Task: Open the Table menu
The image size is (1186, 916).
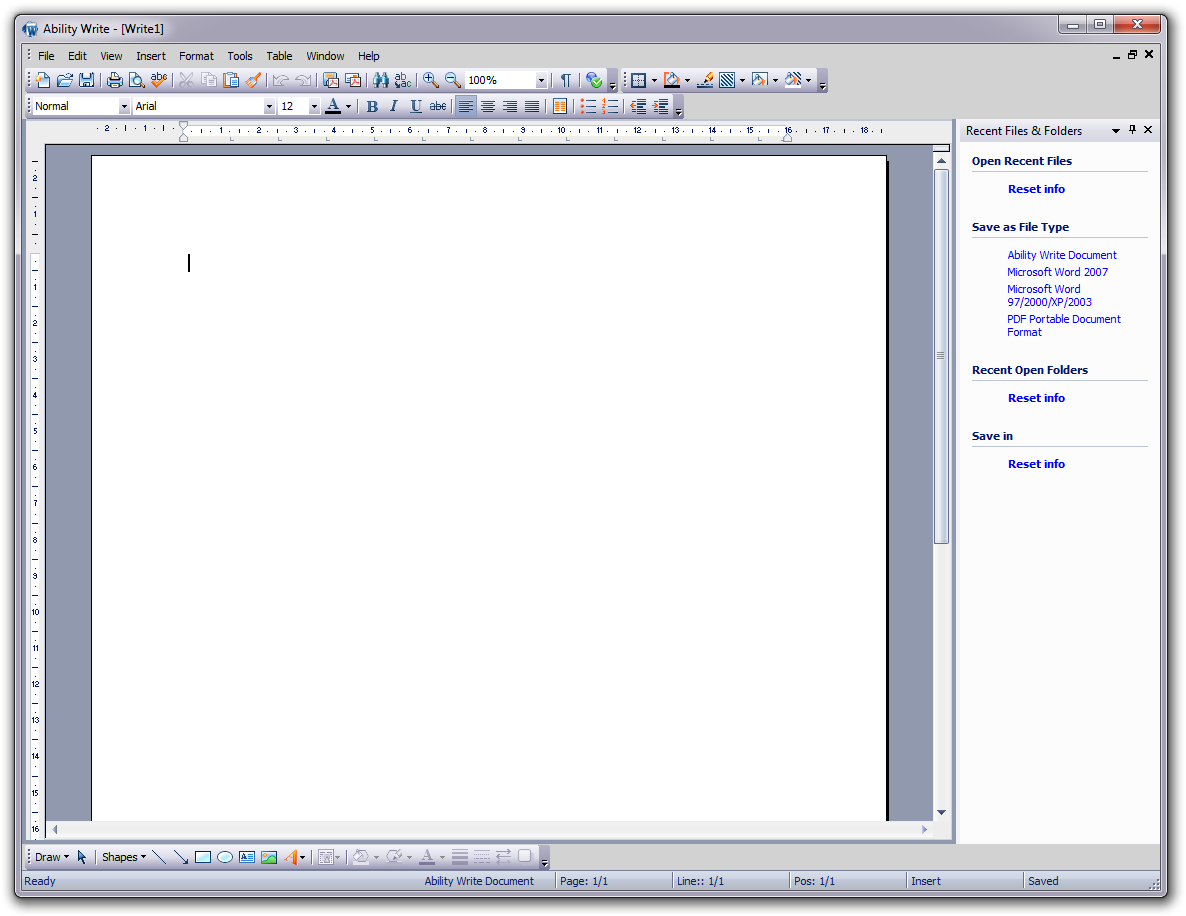Action: [x=279, y=56]
